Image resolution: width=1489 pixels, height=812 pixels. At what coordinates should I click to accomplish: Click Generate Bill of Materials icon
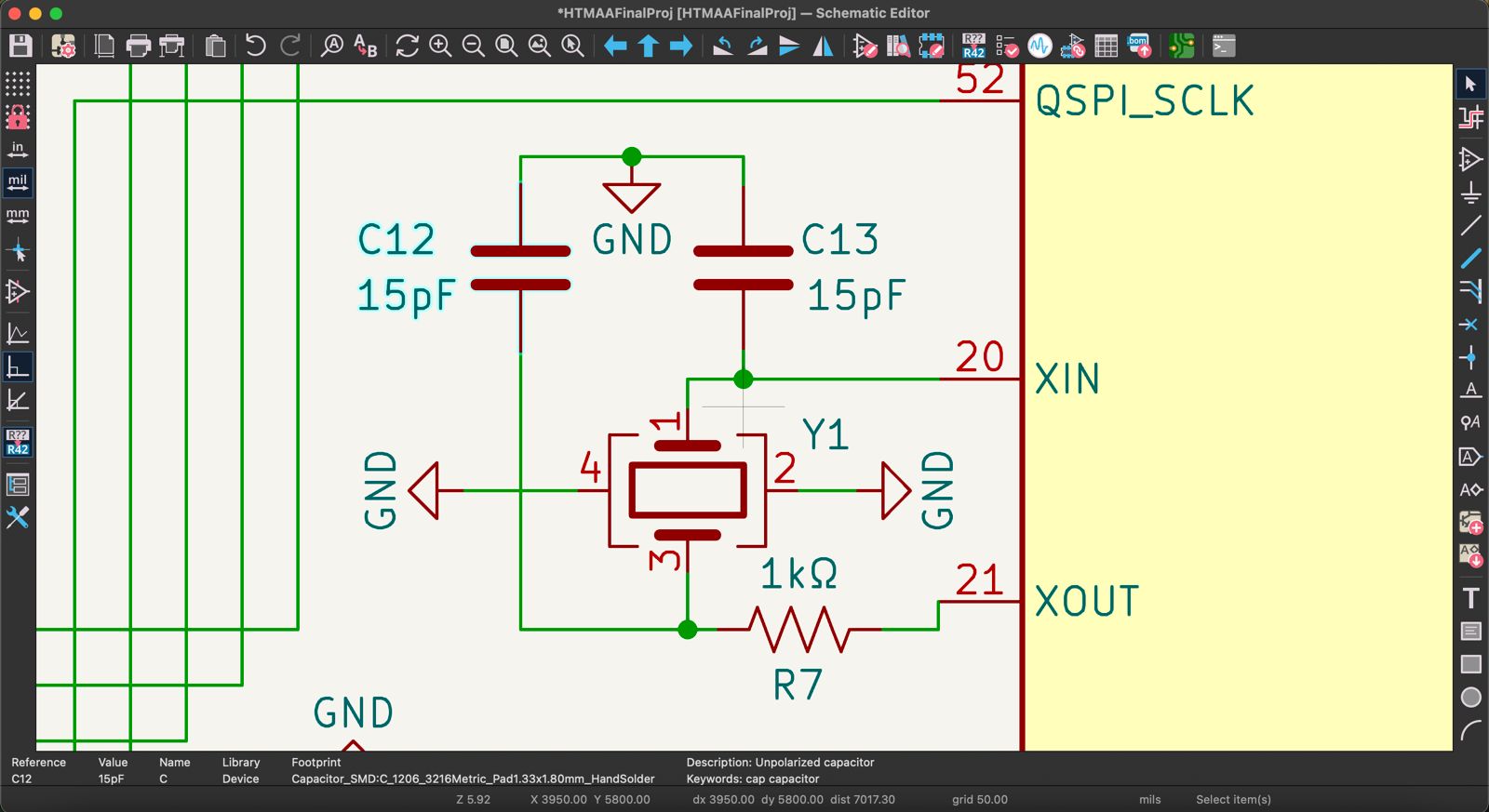tap(1139, 46)
